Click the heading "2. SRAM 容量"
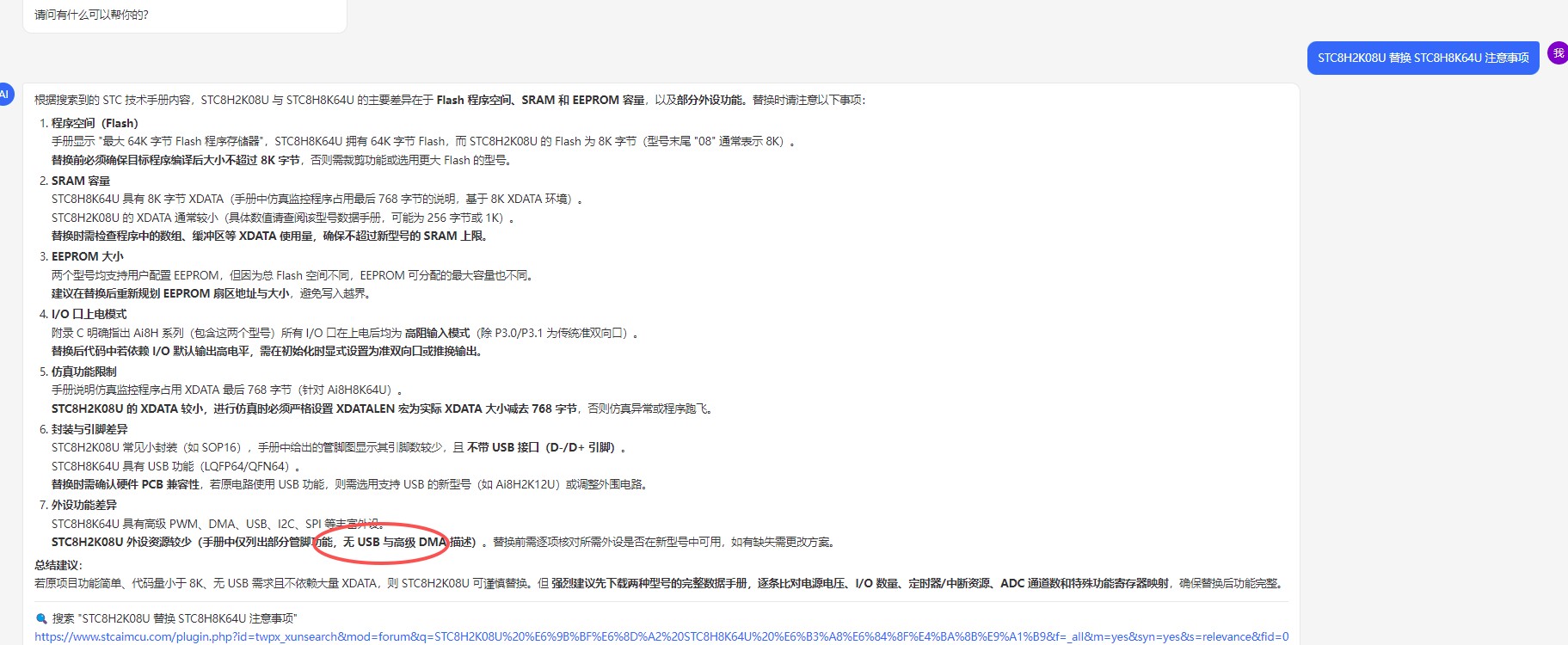The width and height of the screenshot is (1568, 645). 75,181
